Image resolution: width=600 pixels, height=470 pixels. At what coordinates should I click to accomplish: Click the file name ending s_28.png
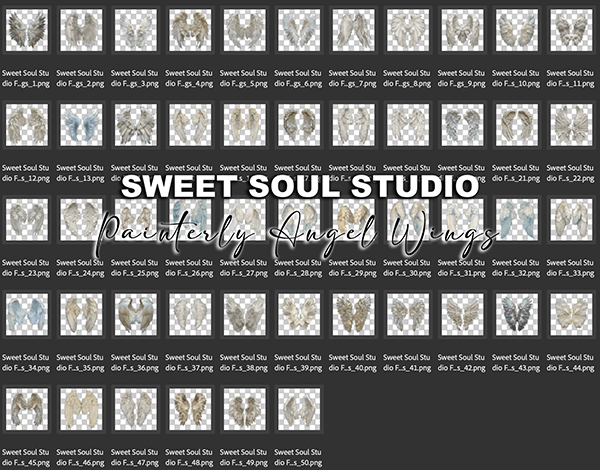pos(298,268)
